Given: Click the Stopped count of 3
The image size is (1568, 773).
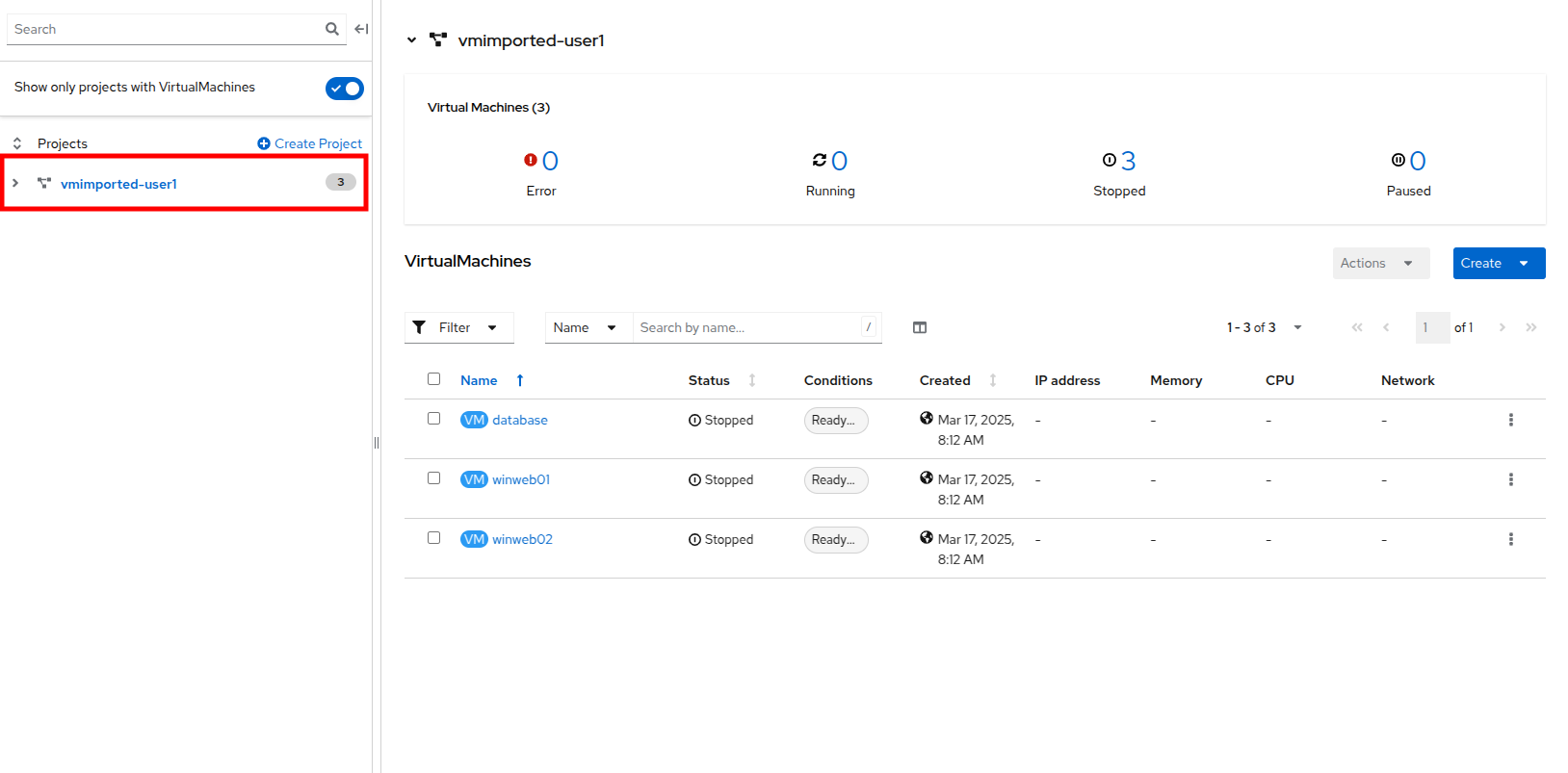Looking at the screenshot, I should (x=1128, y=161).
